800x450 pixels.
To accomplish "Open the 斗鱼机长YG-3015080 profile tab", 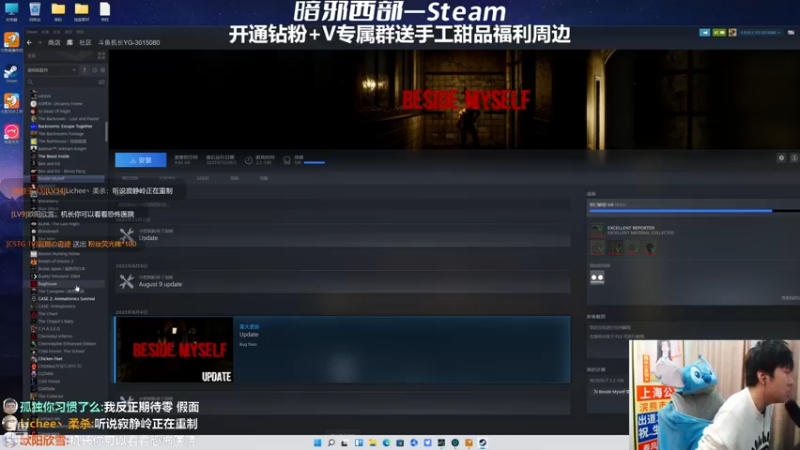I will pos(129,42).
